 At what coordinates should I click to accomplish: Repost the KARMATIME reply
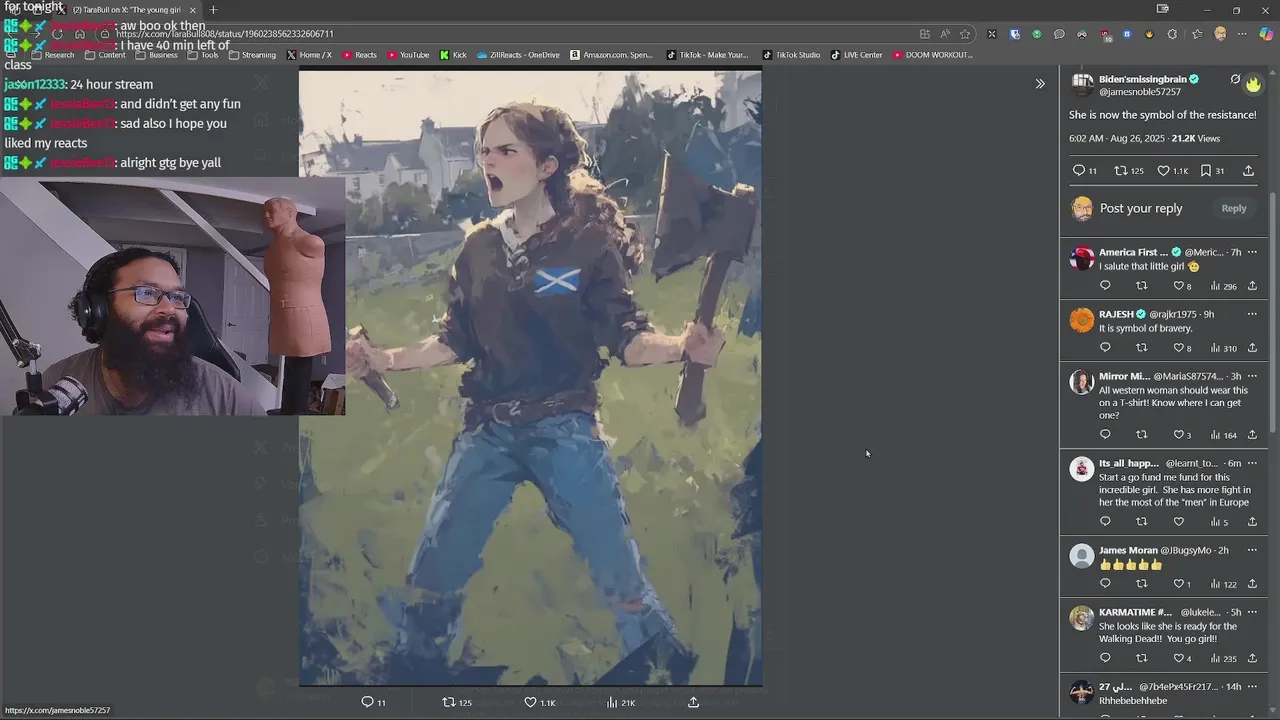tap(1141, 658)
